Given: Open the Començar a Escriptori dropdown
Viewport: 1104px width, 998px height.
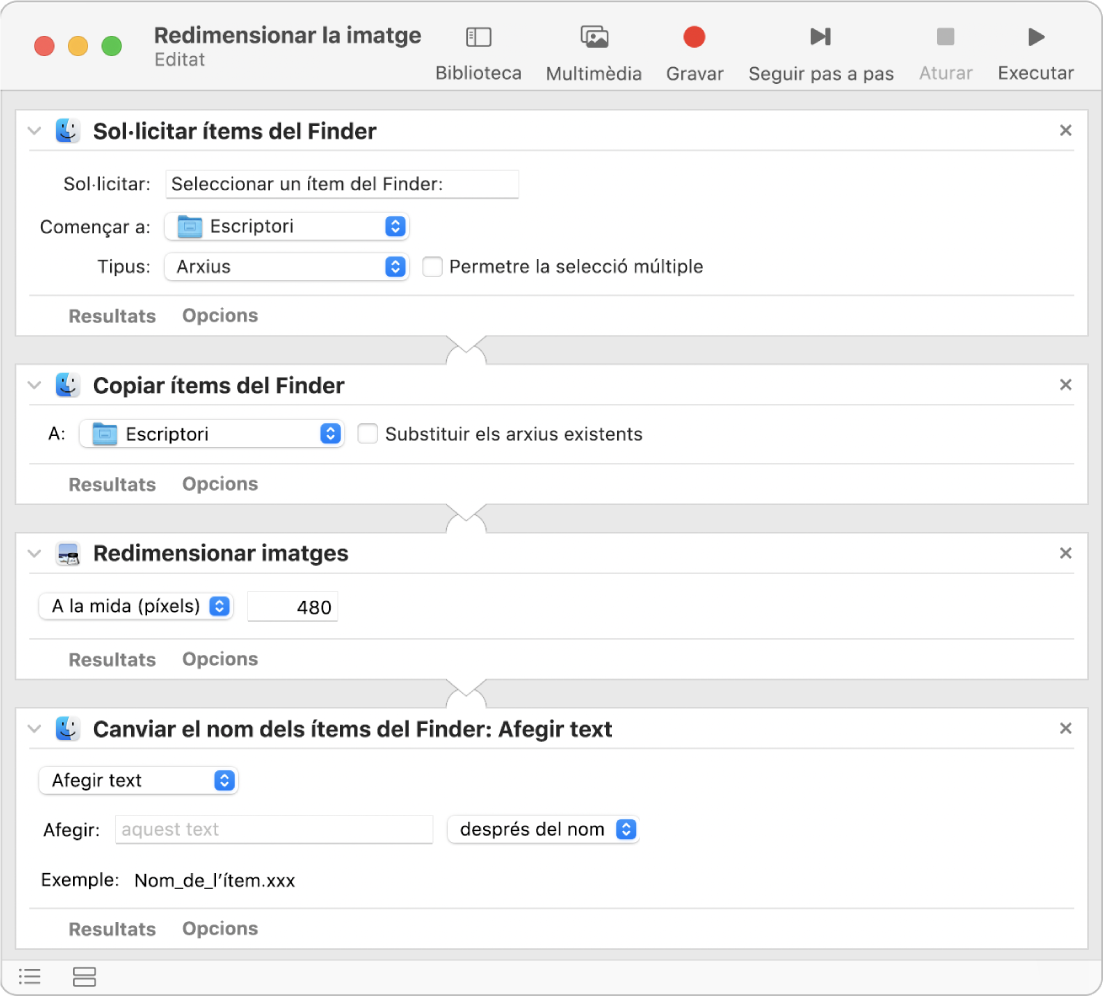Looking at the screenshot, I should tap(287, 227).
